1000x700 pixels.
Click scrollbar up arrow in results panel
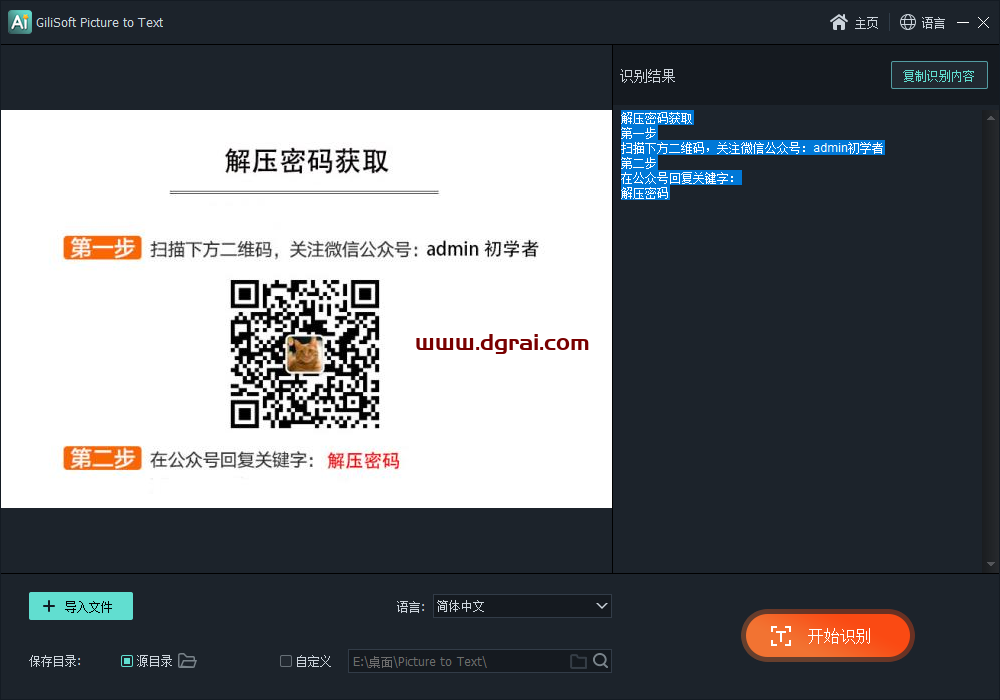[x=990, y=118]
